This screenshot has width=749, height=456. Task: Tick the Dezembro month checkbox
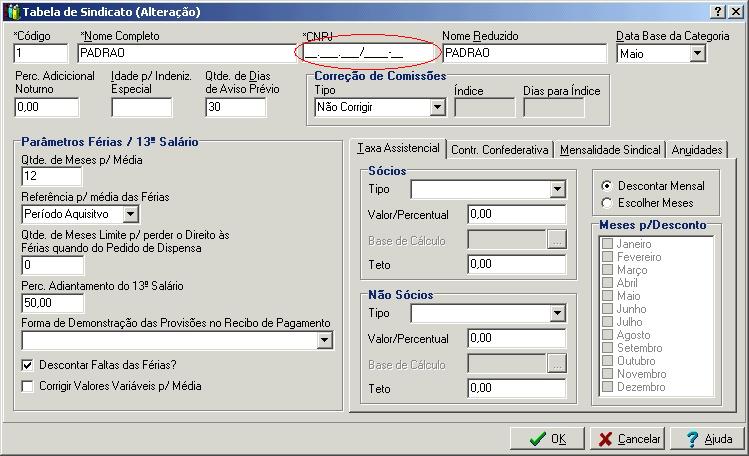pos(607,387)
